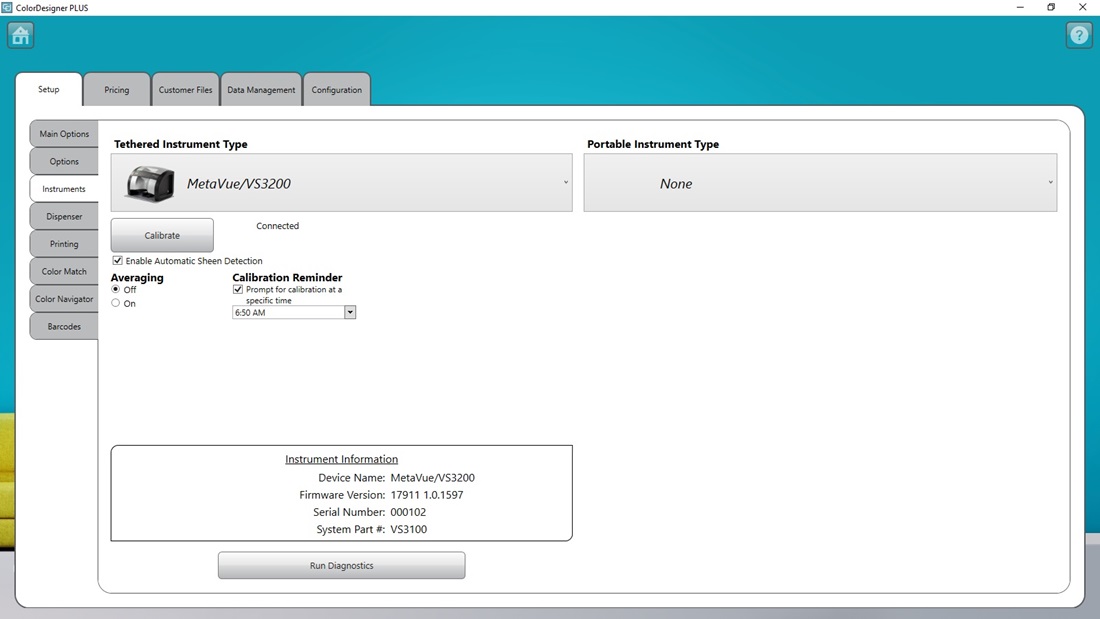The width and height of the screenshot is (1100, 619).
Task: Expand the Portable Instrument Type dropdown
Action: pyautogui.click(x=820, y=182)
